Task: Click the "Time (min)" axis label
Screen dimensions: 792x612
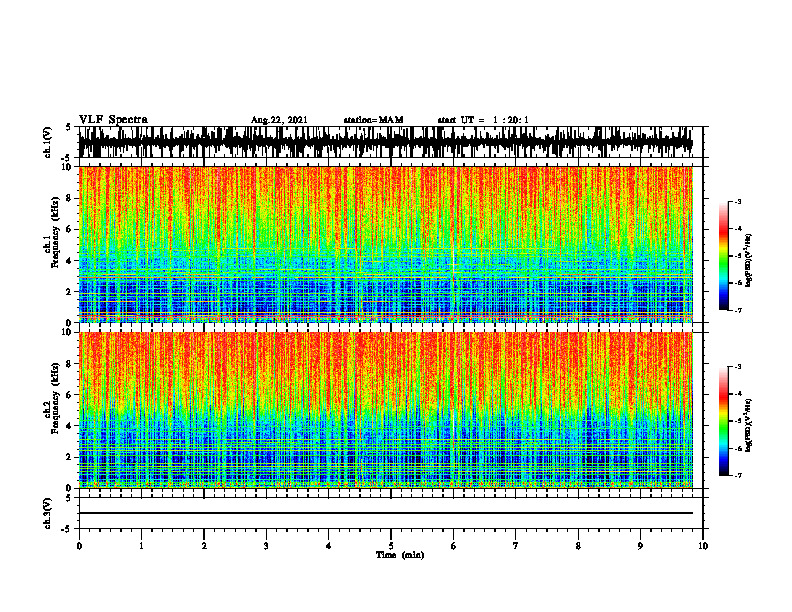Action: tap(400, 555)
